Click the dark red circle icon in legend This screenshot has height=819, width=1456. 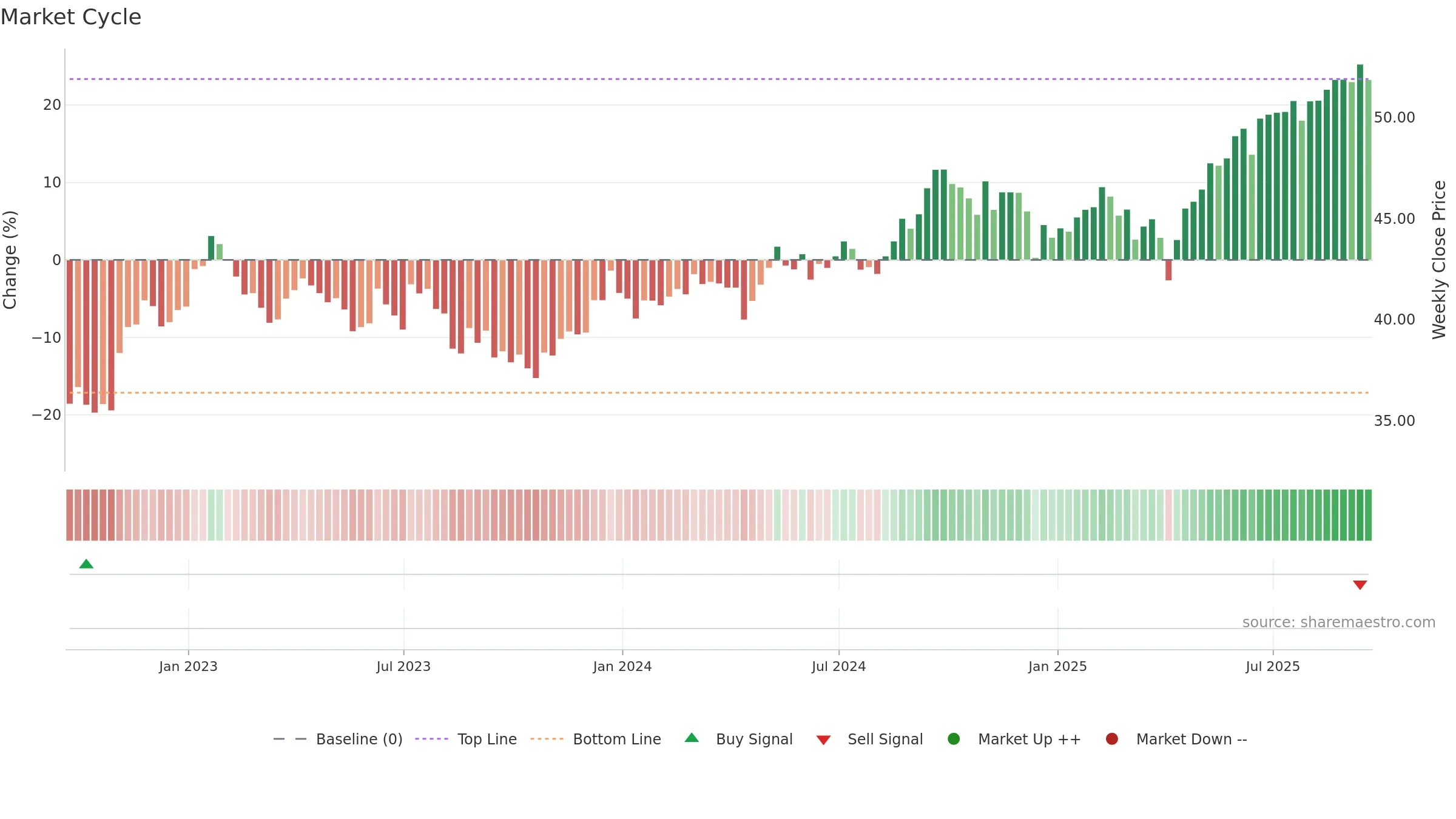coord(1112,738)
